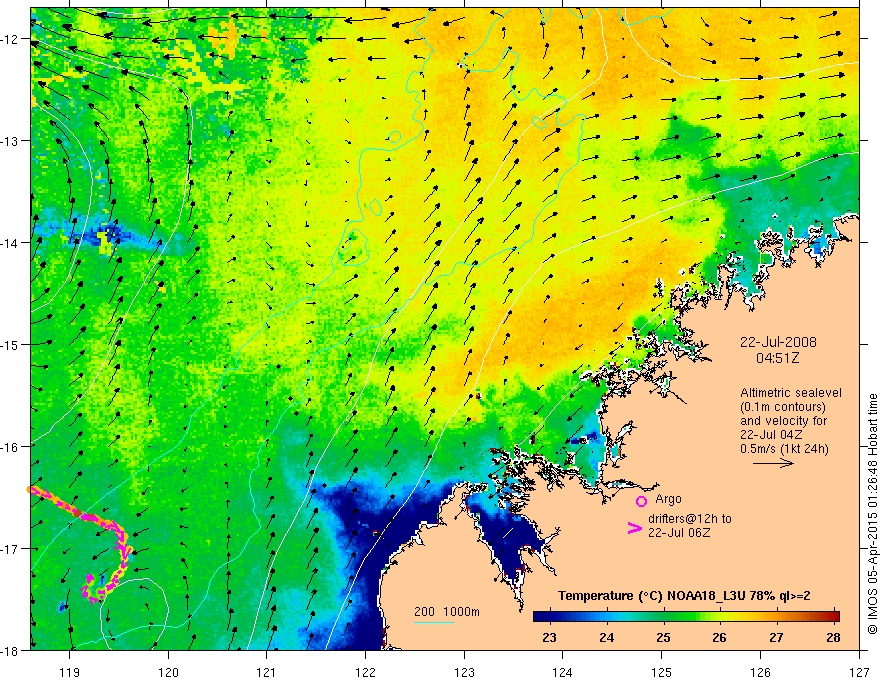Click the orange section of colorbar near 27

(x=776, y=616)
